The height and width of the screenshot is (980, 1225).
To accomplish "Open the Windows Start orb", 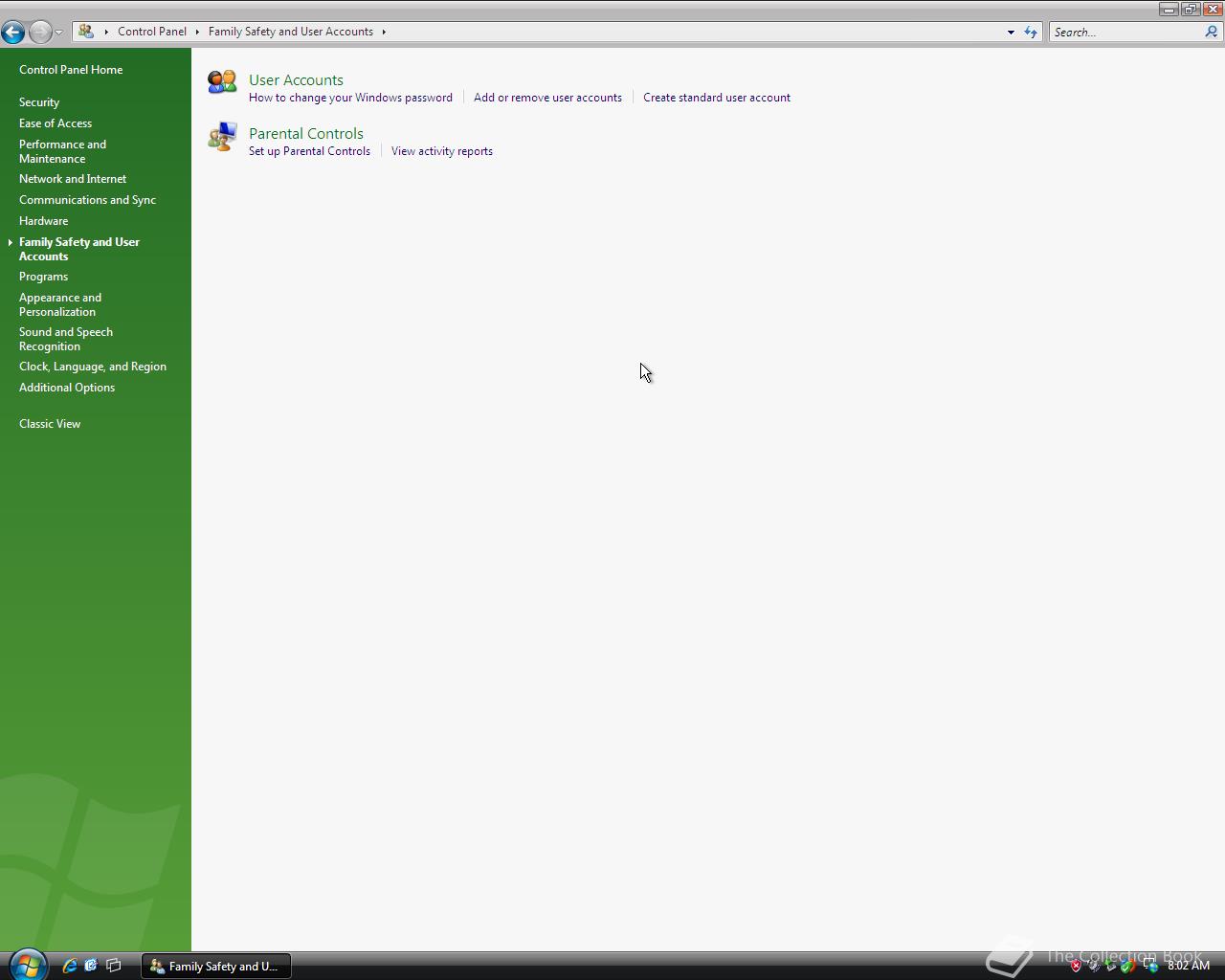I will pos(28,965).
